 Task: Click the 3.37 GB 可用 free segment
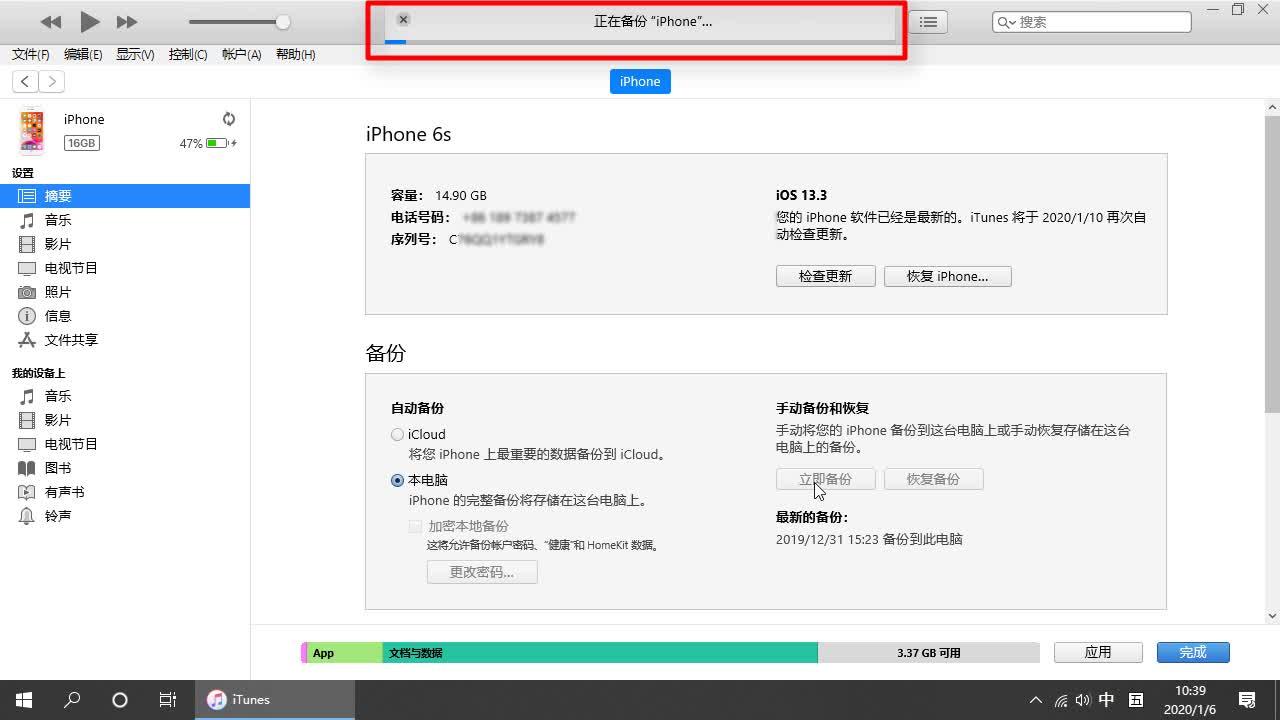pos(928,653)
